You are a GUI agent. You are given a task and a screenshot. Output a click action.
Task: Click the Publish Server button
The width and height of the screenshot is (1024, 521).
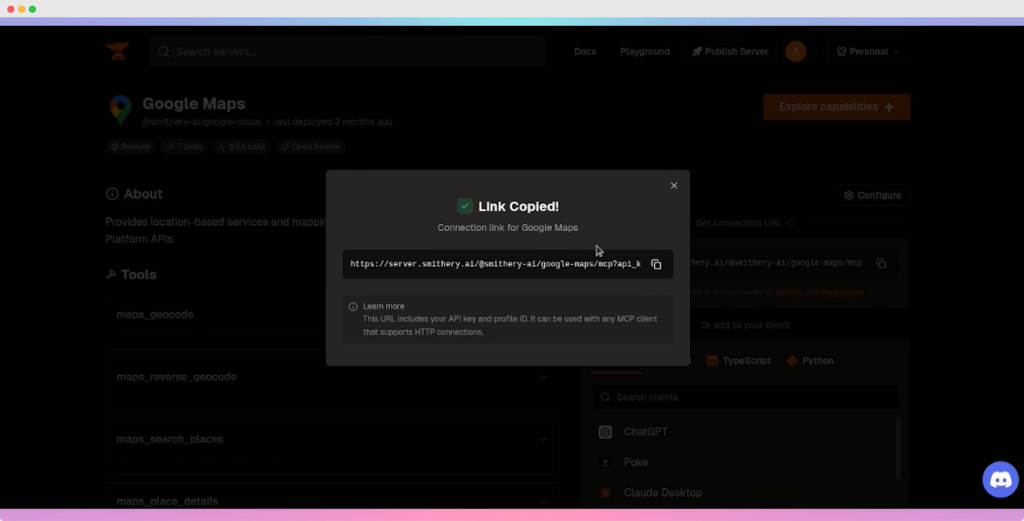click(730, 52)
